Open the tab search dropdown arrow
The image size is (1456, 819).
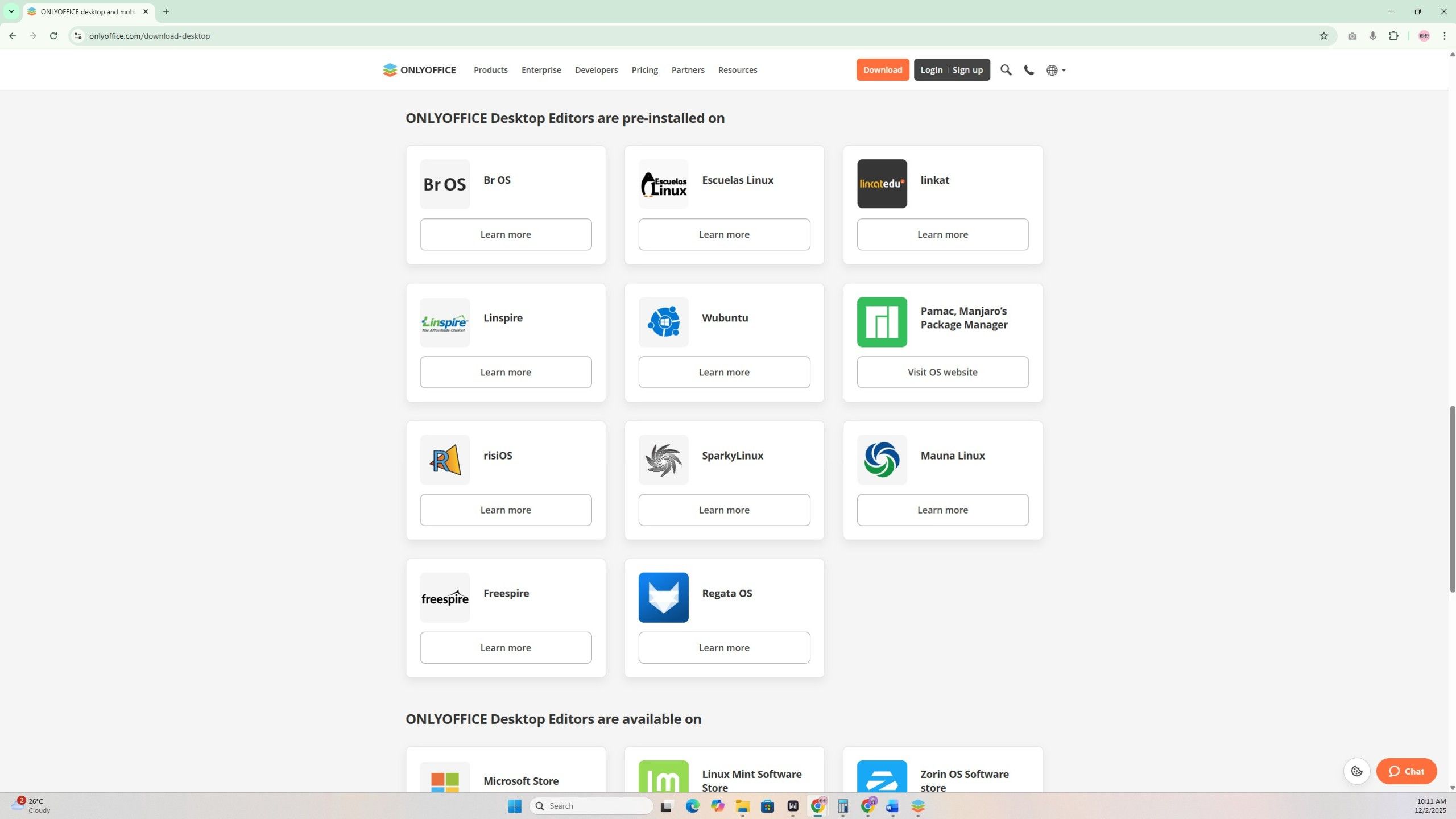tap(11, 11)
